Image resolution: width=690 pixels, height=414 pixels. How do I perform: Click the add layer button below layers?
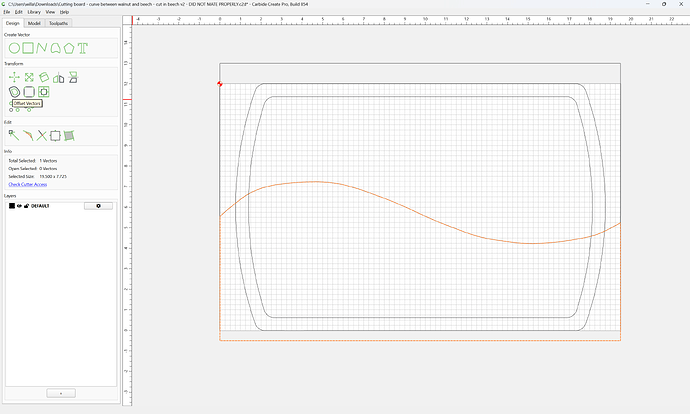tap(61, 393)
